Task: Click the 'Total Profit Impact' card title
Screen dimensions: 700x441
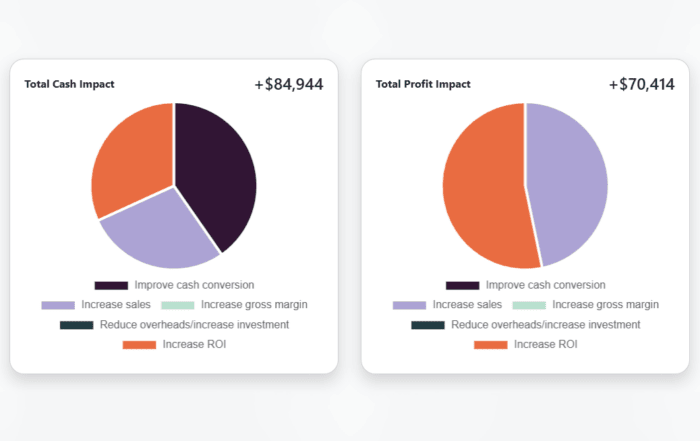Action: (423, 85)
